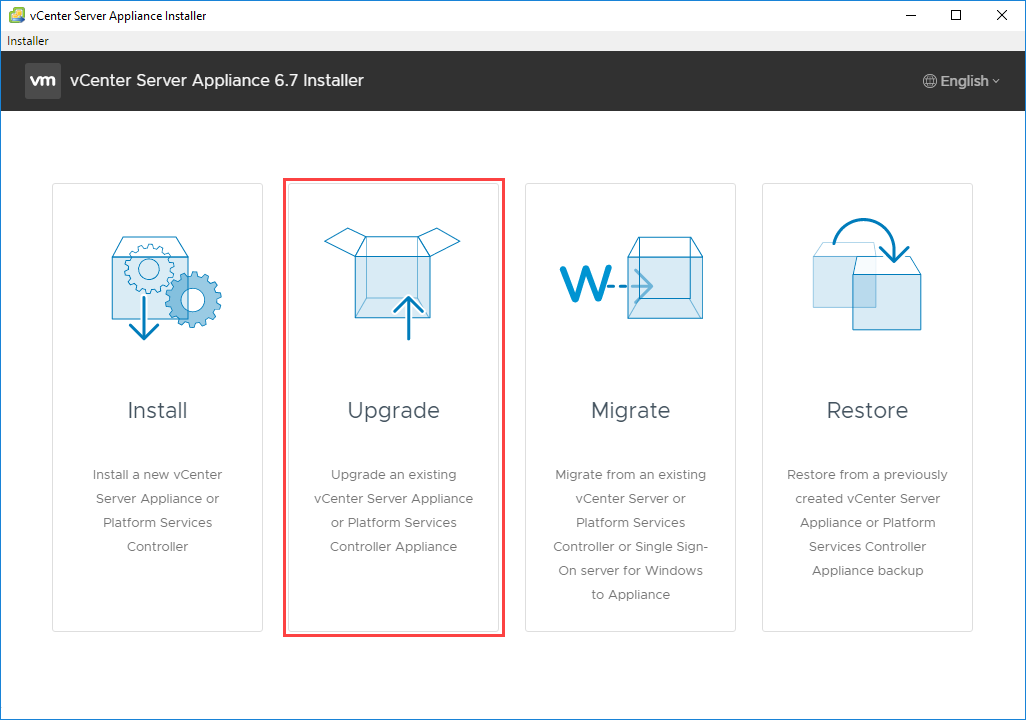Select the Install heading

158,410
